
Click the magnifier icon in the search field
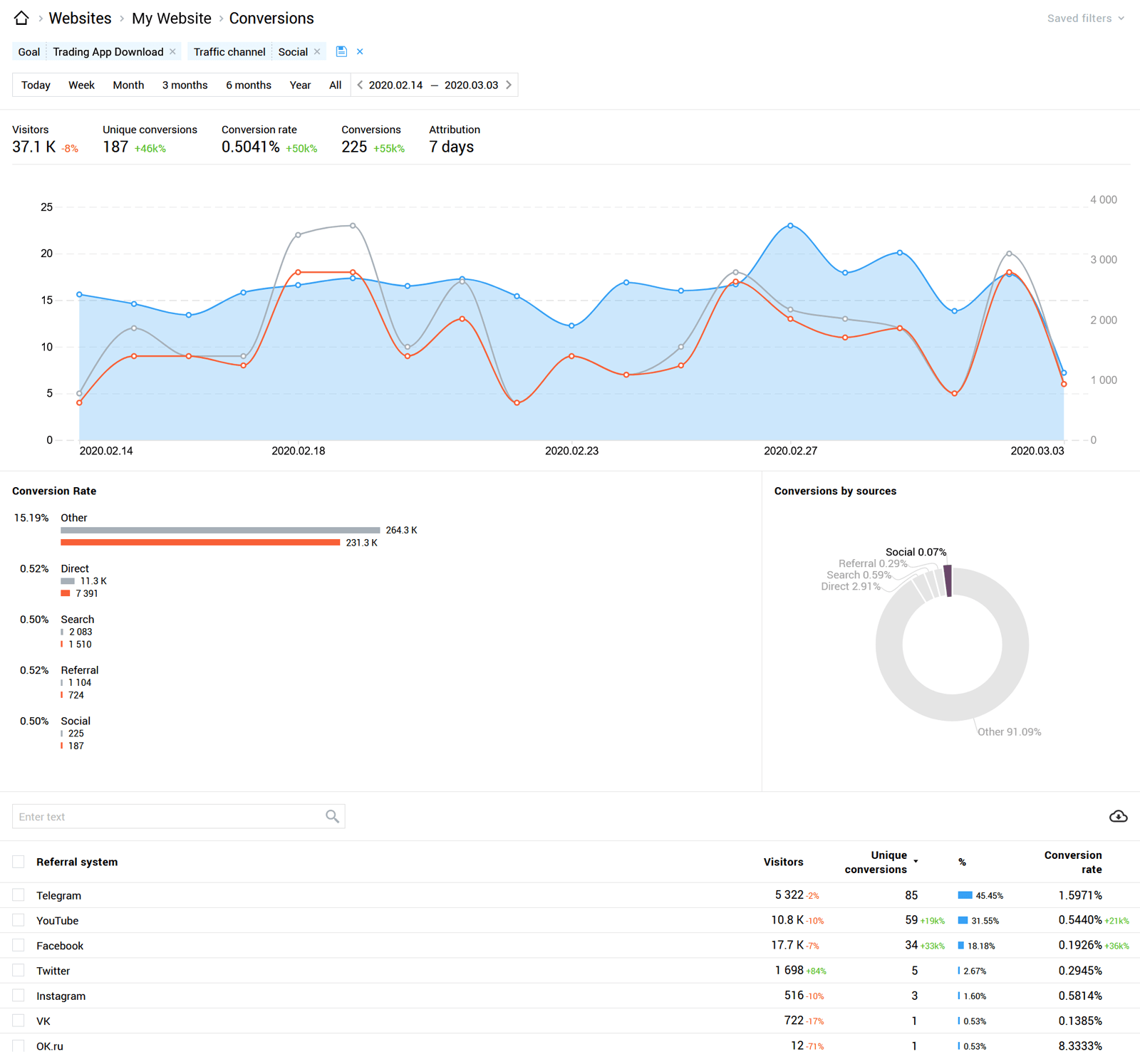(332, 816)
